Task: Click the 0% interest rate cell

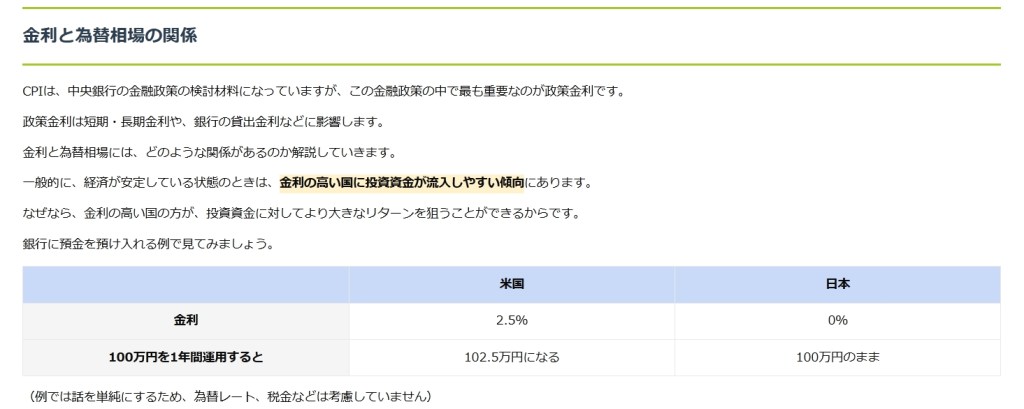Action: pos(837,320)
